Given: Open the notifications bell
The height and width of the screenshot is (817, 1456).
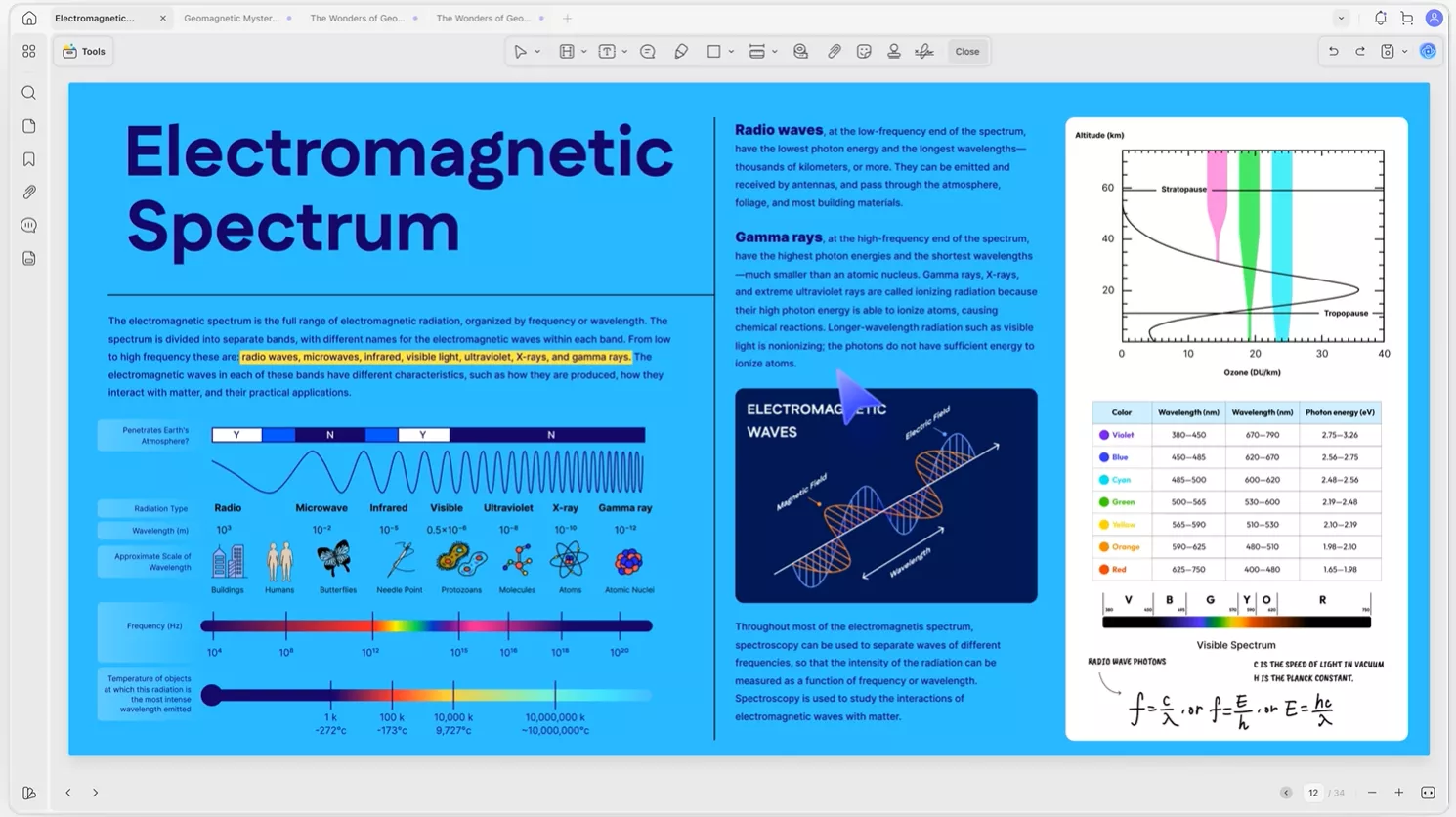Looking at the screenshot, I should pos(1380,19).
